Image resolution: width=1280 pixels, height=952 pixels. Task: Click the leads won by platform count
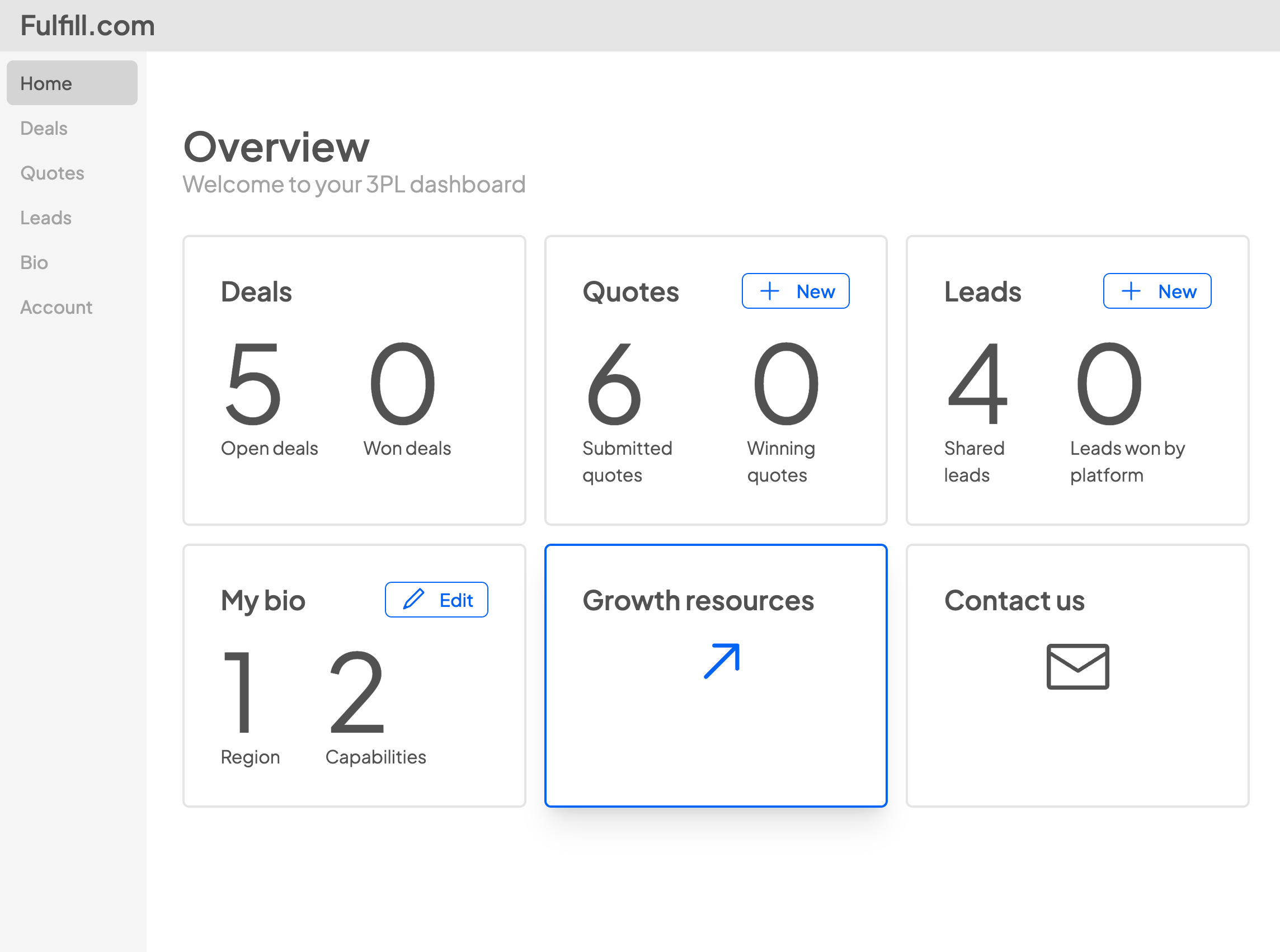tap(1109, 384)
